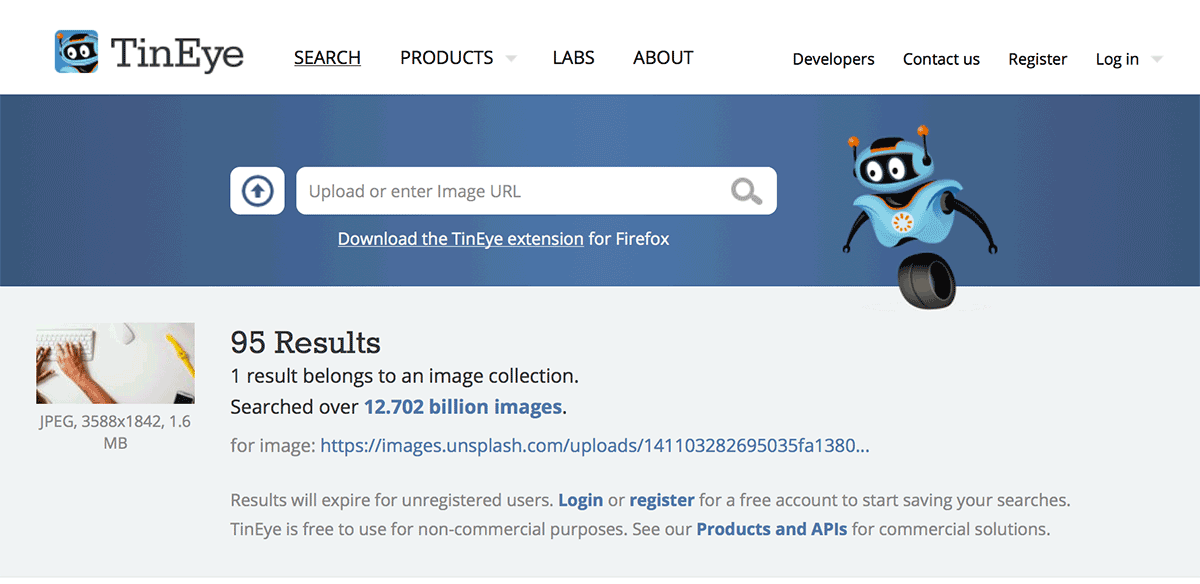Go to the Developers page
The height and width of the screenshot is (584, 1200).
click(x=833, y=59)
